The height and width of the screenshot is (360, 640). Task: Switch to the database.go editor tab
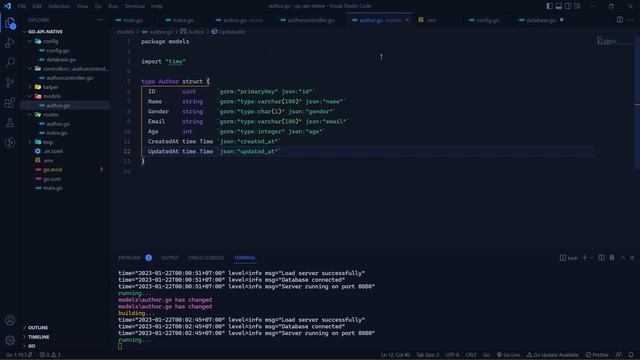click(x=541, y=20)
